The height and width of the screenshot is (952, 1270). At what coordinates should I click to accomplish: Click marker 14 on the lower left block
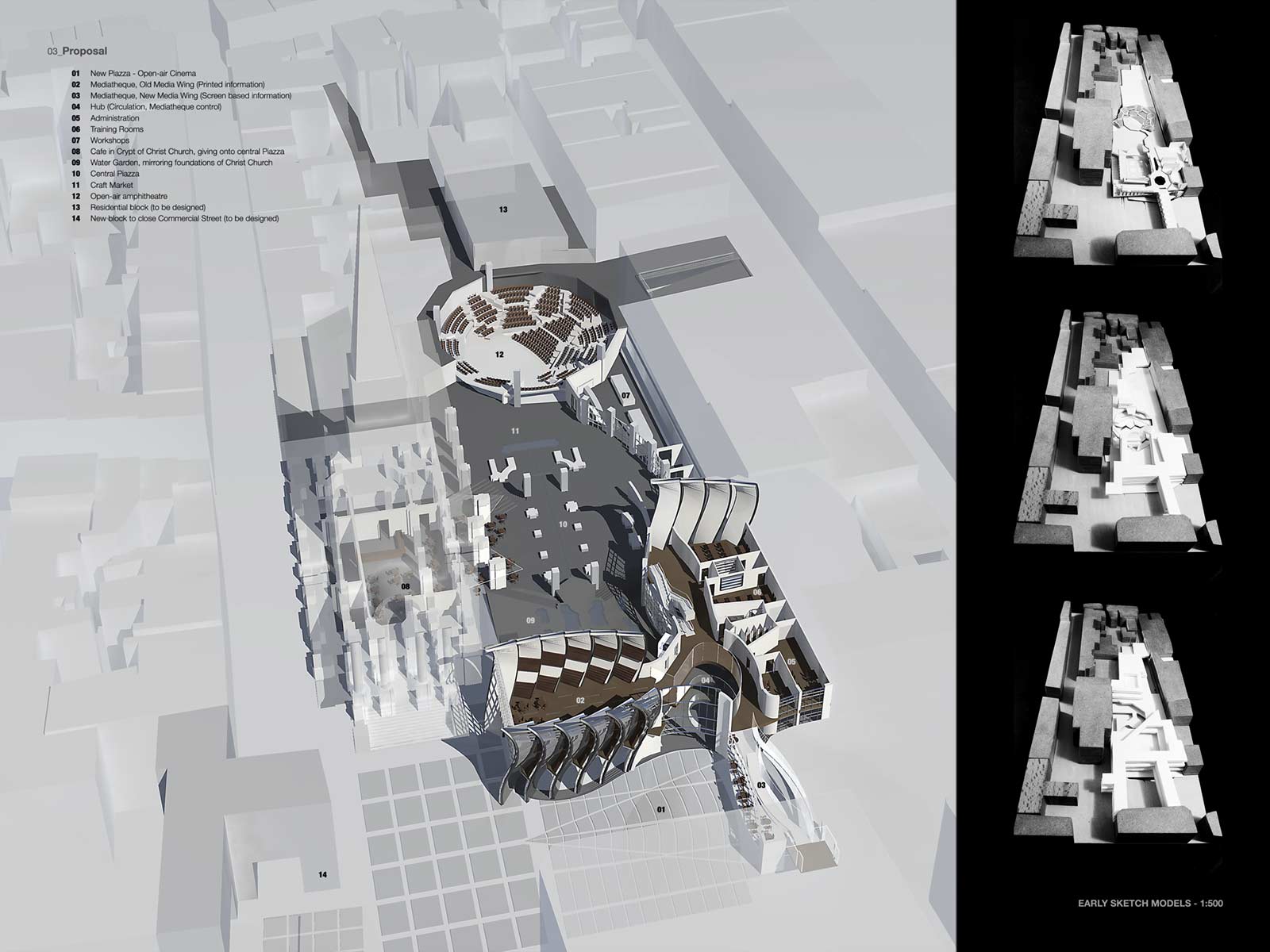pyautogui.click(x=321, y=875)
